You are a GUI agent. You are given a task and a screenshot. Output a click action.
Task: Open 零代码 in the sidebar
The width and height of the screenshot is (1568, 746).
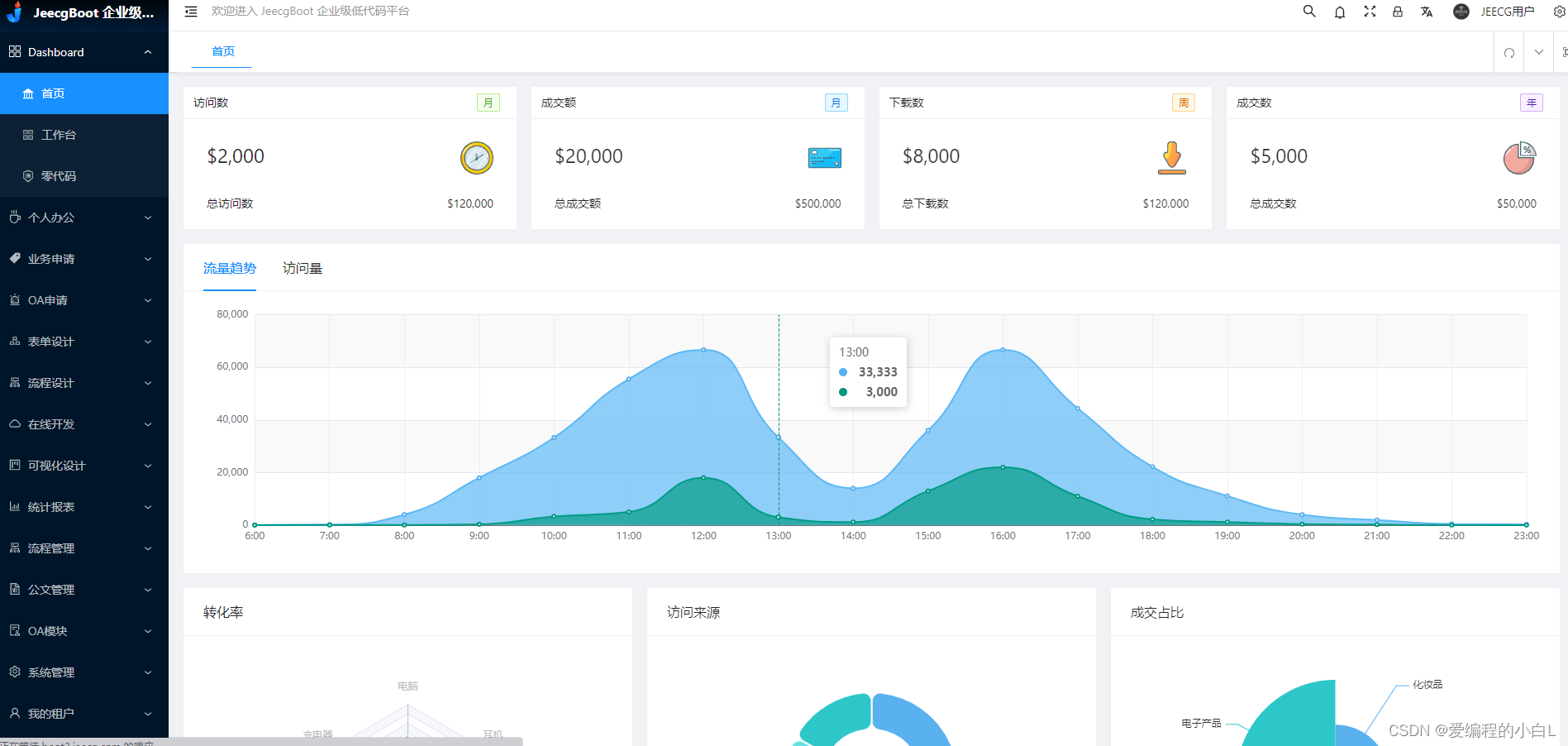point(84,176)
